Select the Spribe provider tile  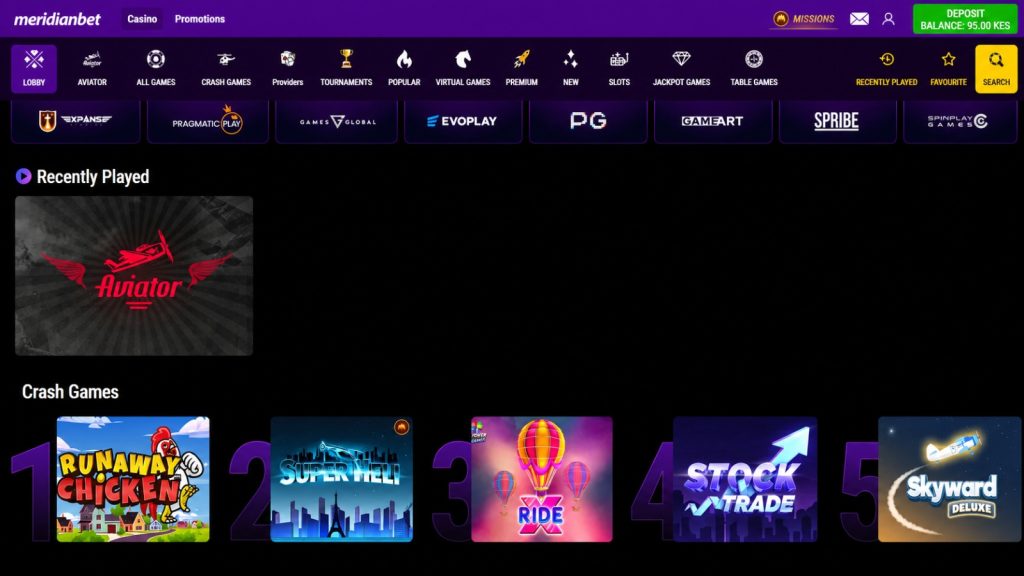837,121
